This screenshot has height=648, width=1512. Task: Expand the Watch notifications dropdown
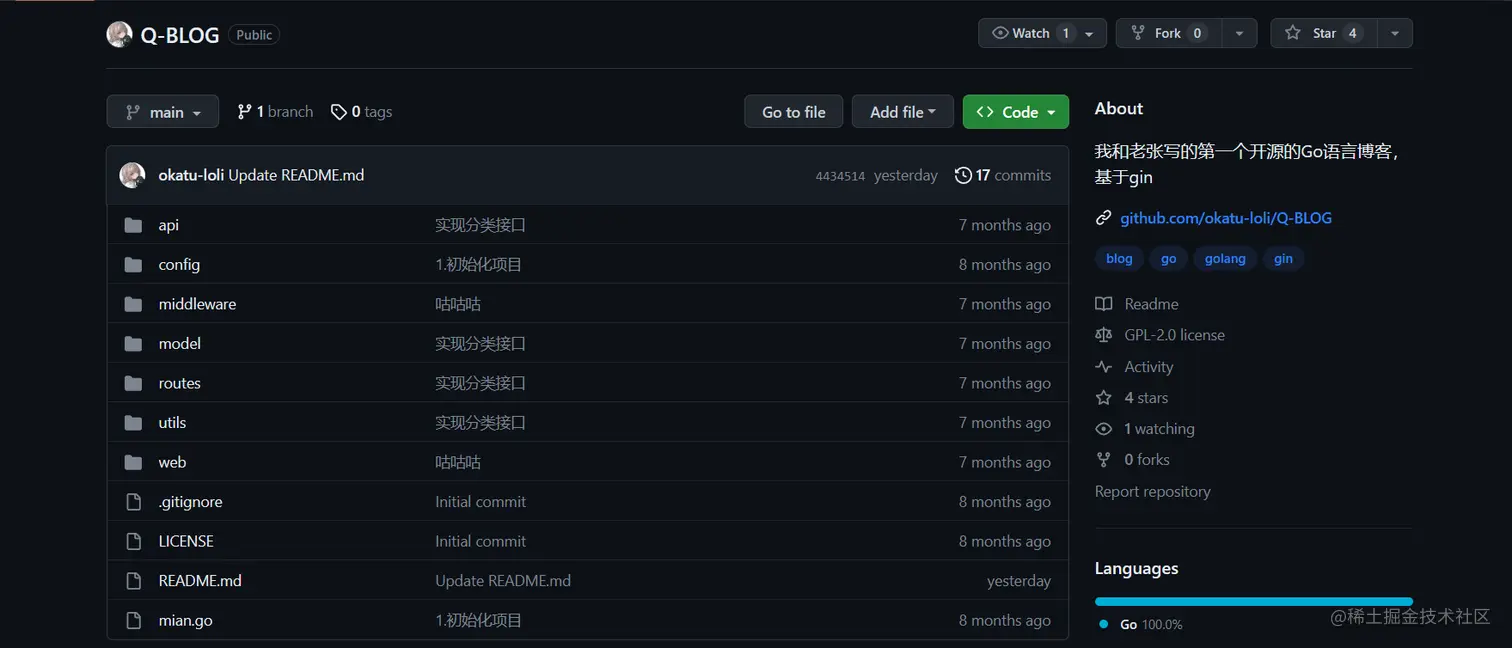pos(1043,33)
